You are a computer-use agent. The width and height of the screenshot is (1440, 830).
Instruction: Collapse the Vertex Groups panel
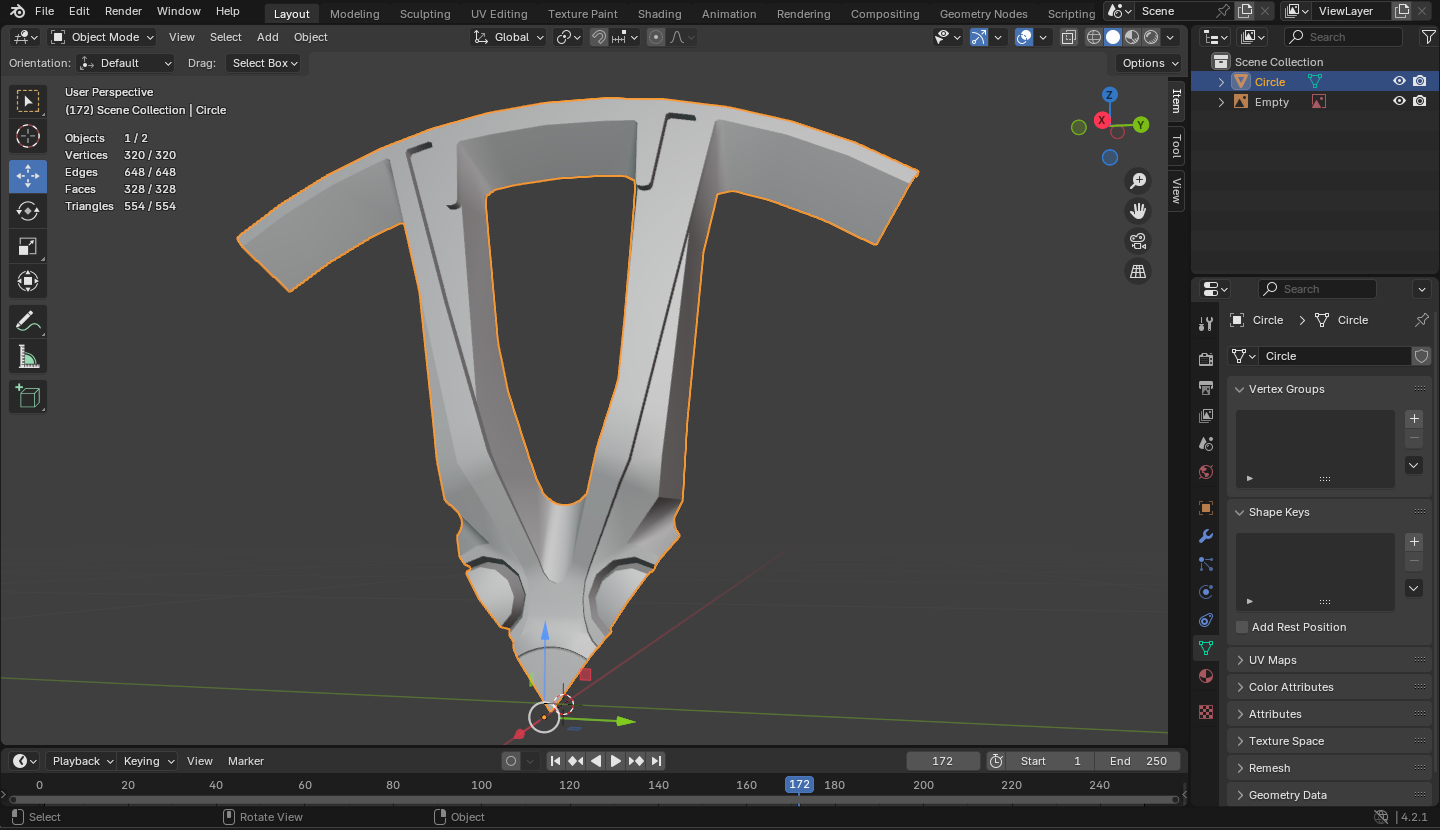pos(1330,389)
